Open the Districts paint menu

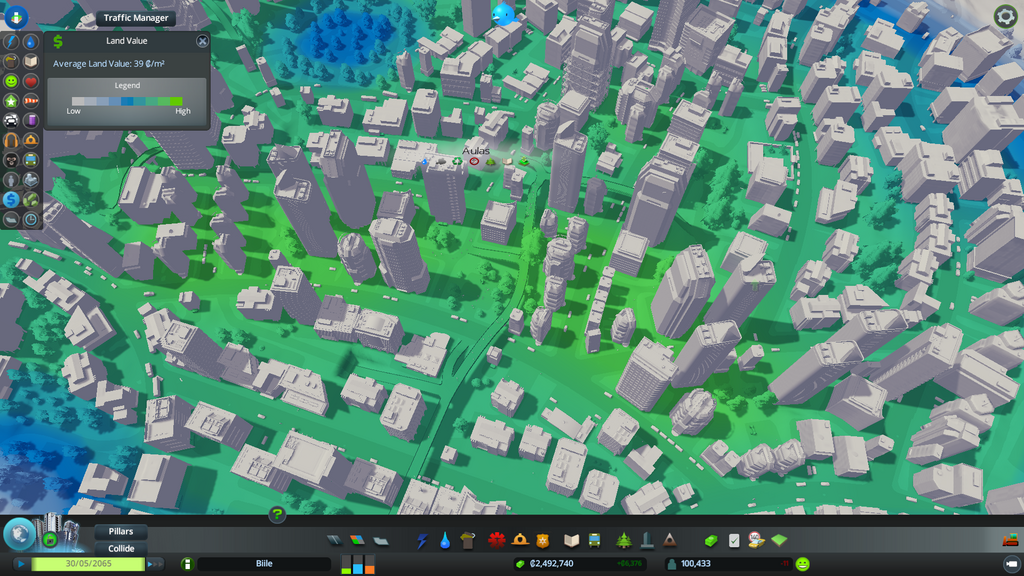(x=381, y=541)
